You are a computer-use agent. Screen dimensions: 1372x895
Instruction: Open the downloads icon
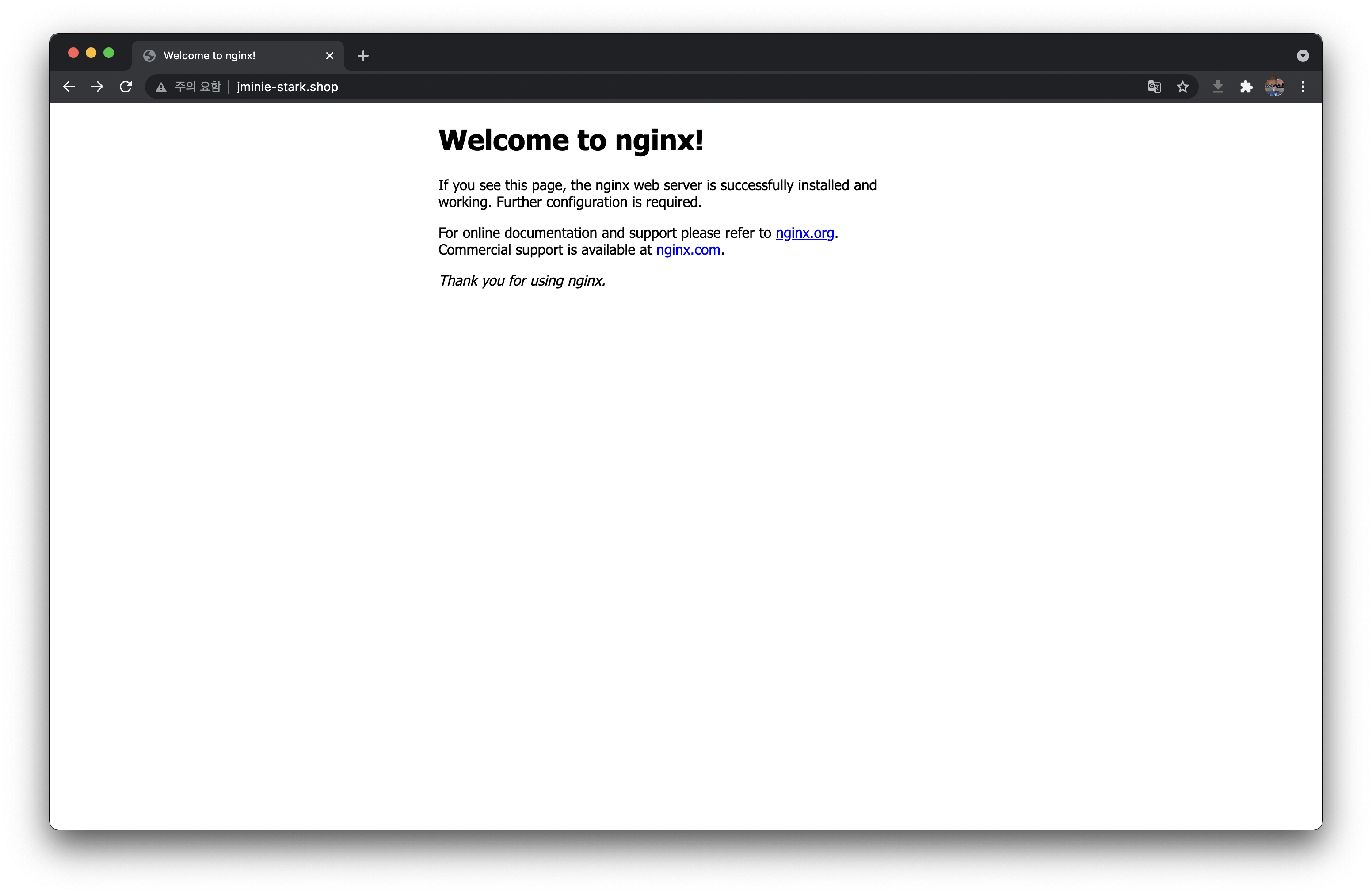1218,87
